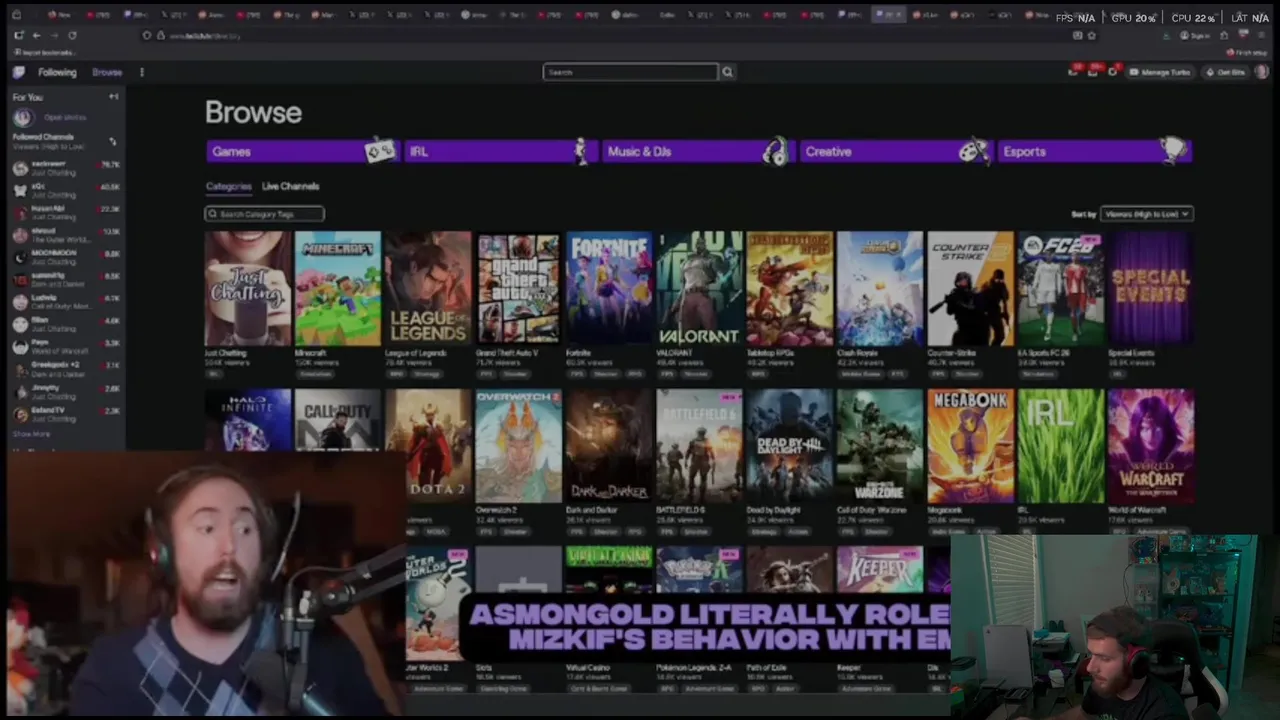1280x720 pixels.
Task: Open EslandTV channel in the sidebar
Action: pos(65,414)
